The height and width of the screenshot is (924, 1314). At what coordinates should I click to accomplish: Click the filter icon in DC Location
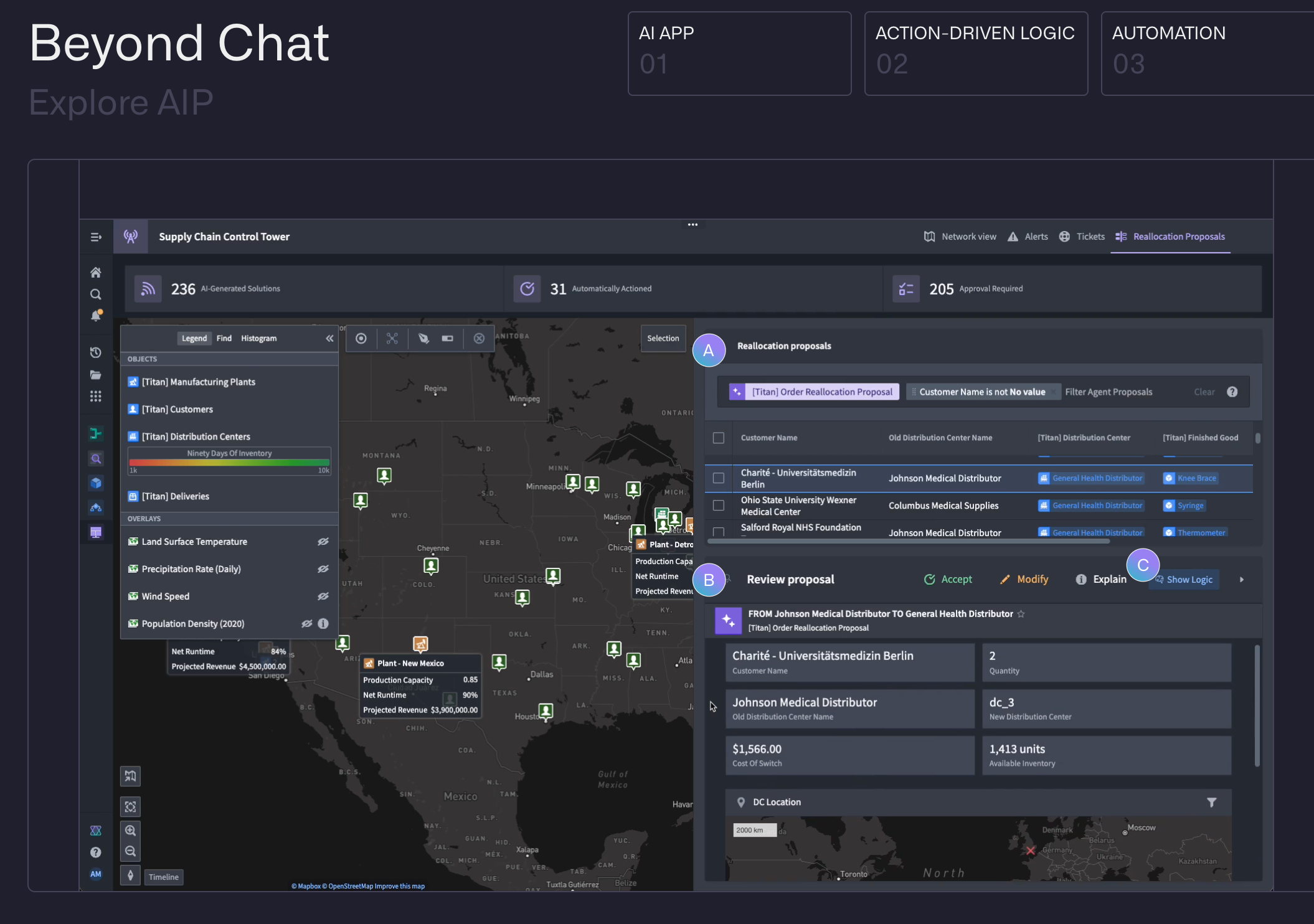tap(1211, 802)
